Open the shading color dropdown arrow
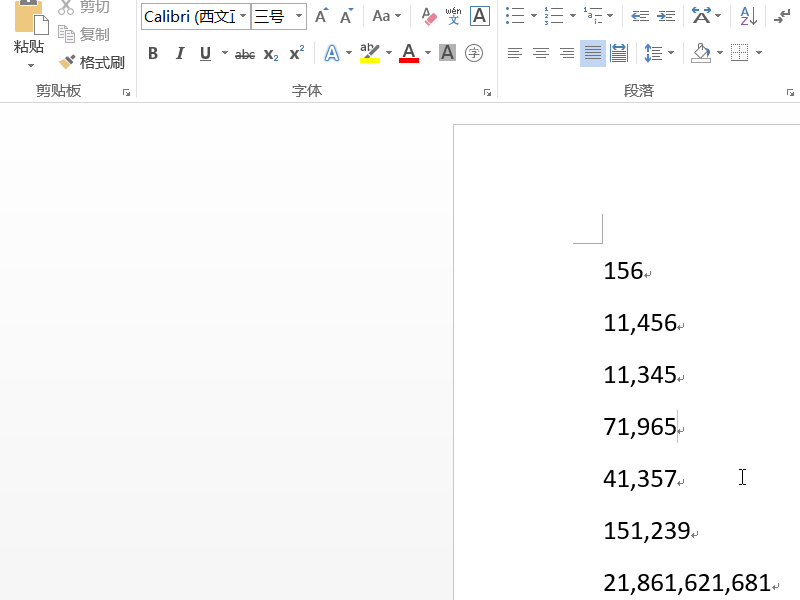The width and height of the screenshot is (800, 600). point(720,53)
